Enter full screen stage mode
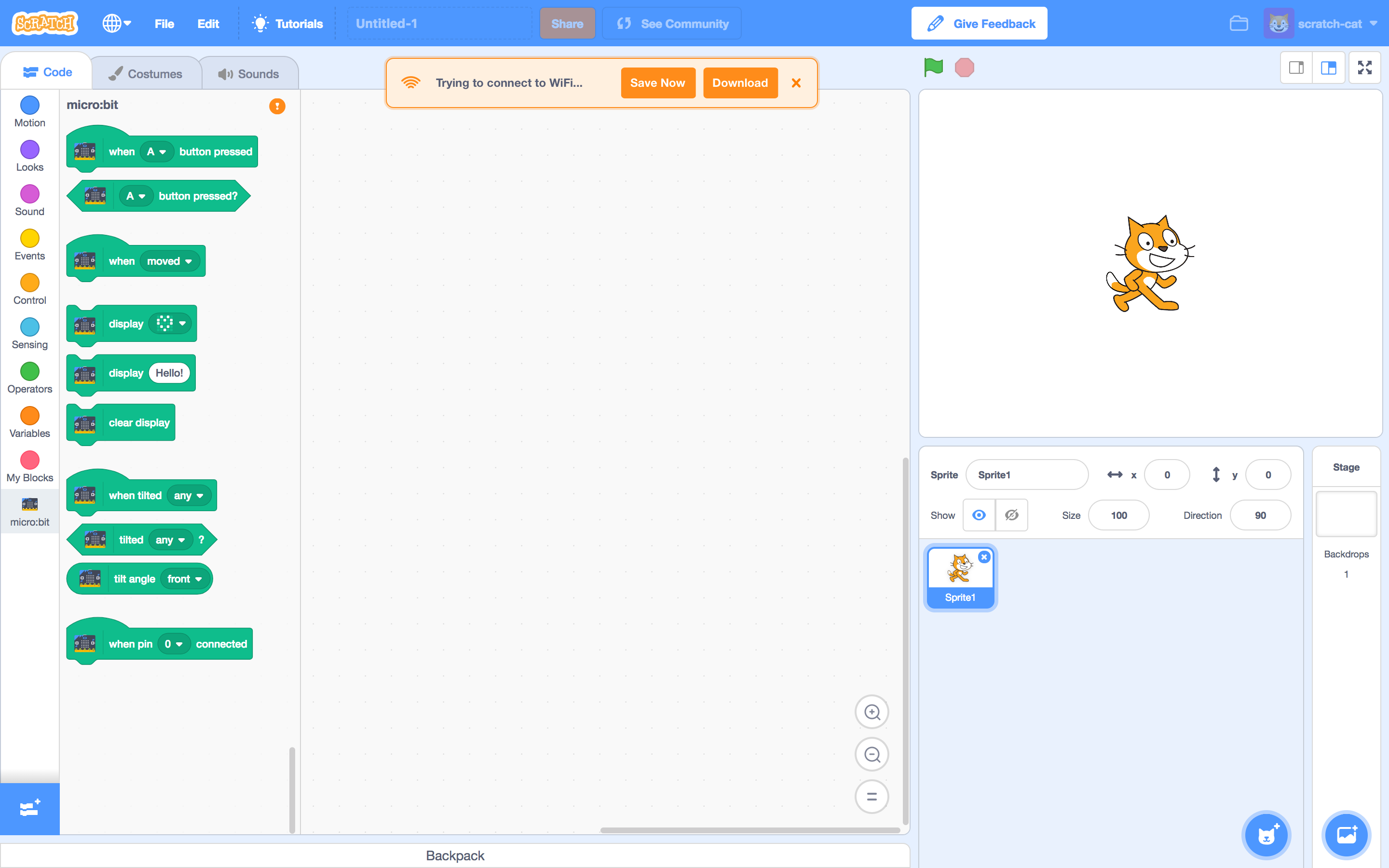1389x868 pixels. click(1364, 68)
